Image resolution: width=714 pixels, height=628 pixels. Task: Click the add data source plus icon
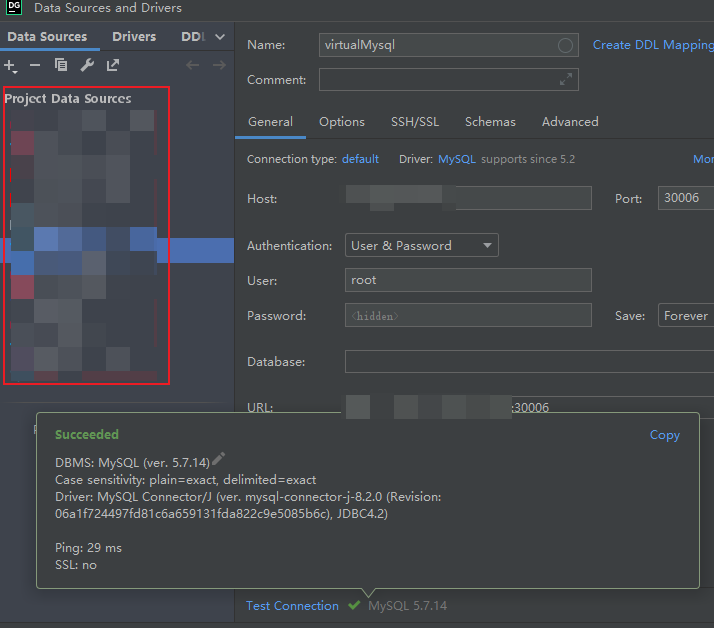(10, 66)
